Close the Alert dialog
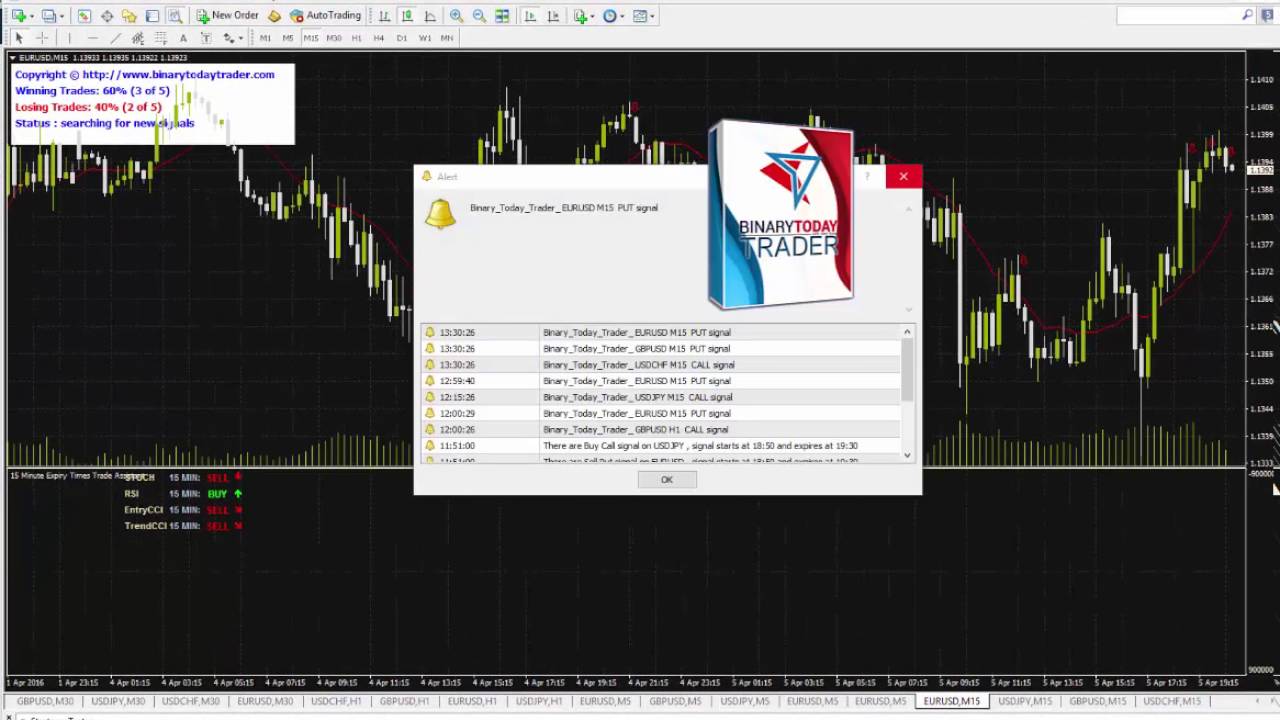The height and width of the screenshot is (720, 1280). pyautogui.click(x=903, y=177)
